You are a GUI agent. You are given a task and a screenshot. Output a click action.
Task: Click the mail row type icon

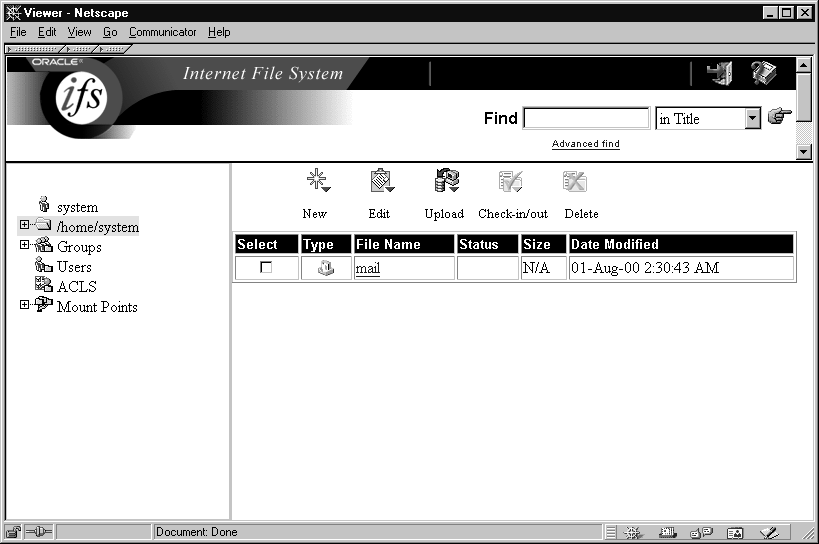(x=326, y=268)
